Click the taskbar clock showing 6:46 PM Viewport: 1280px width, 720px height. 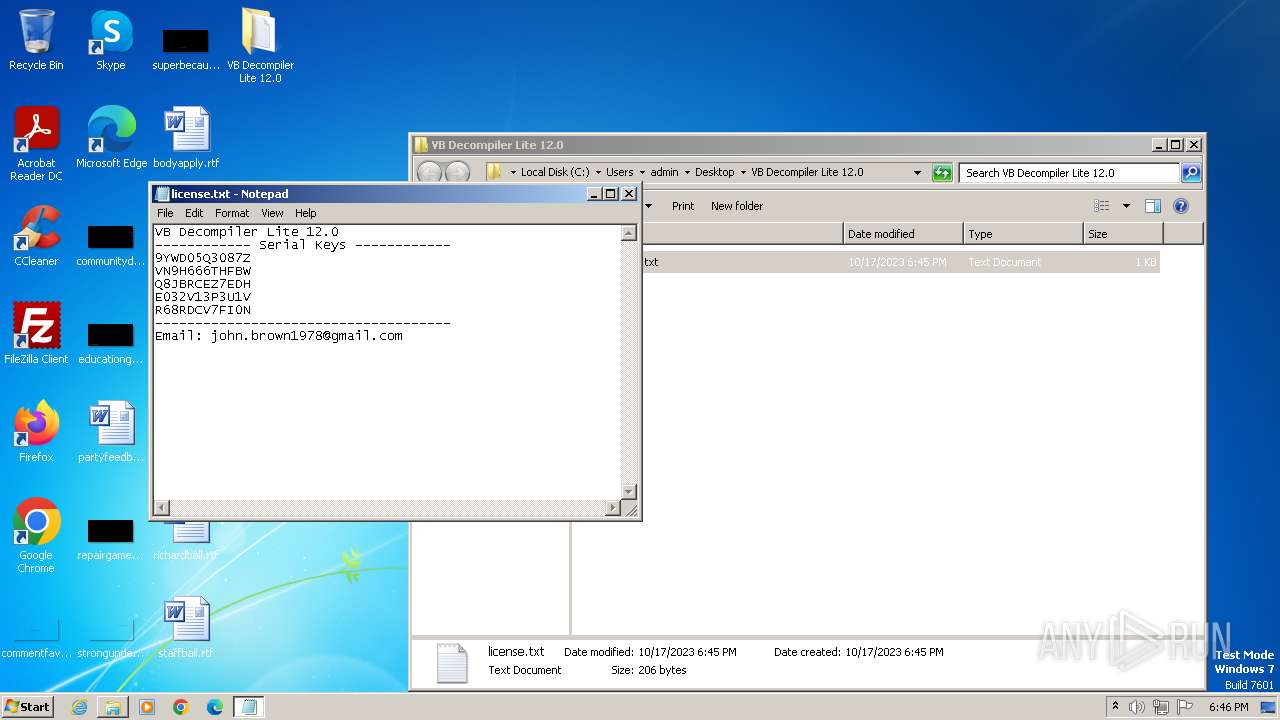point(1229,707)
